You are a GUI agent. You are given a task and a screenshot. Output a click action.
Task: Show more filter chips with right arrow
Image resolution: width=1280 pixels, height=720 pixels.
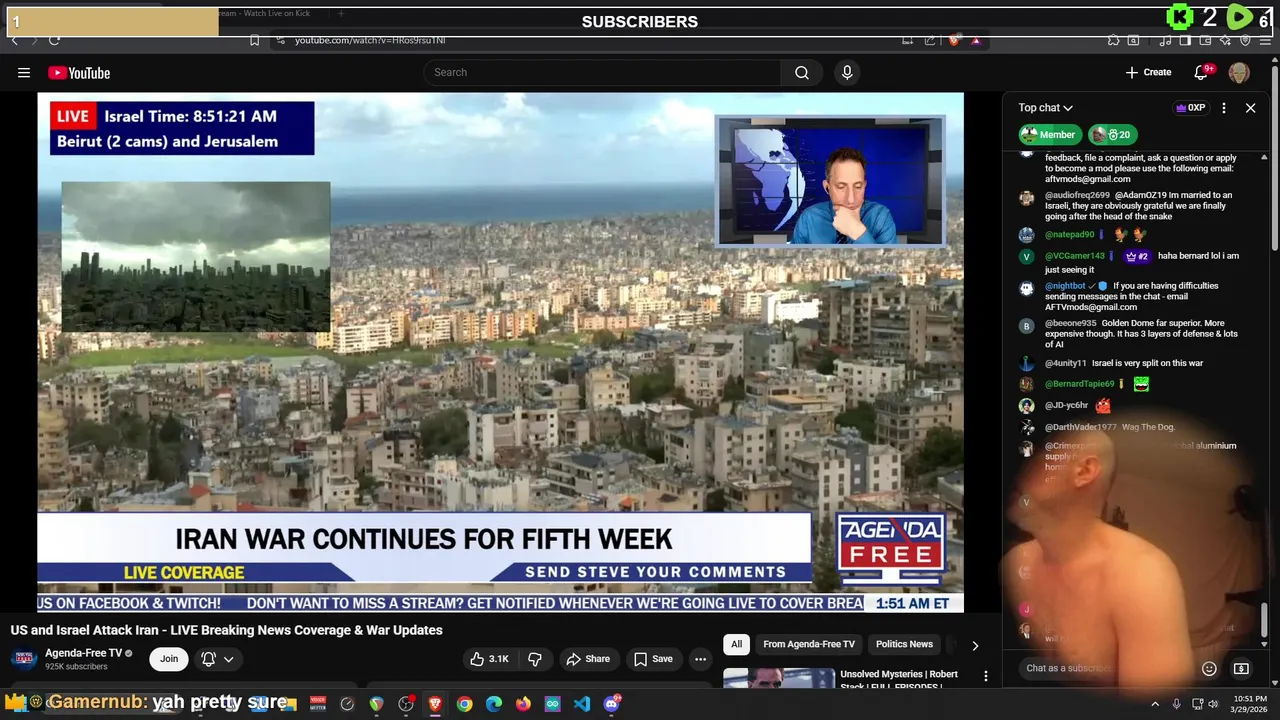coord(975,645)
